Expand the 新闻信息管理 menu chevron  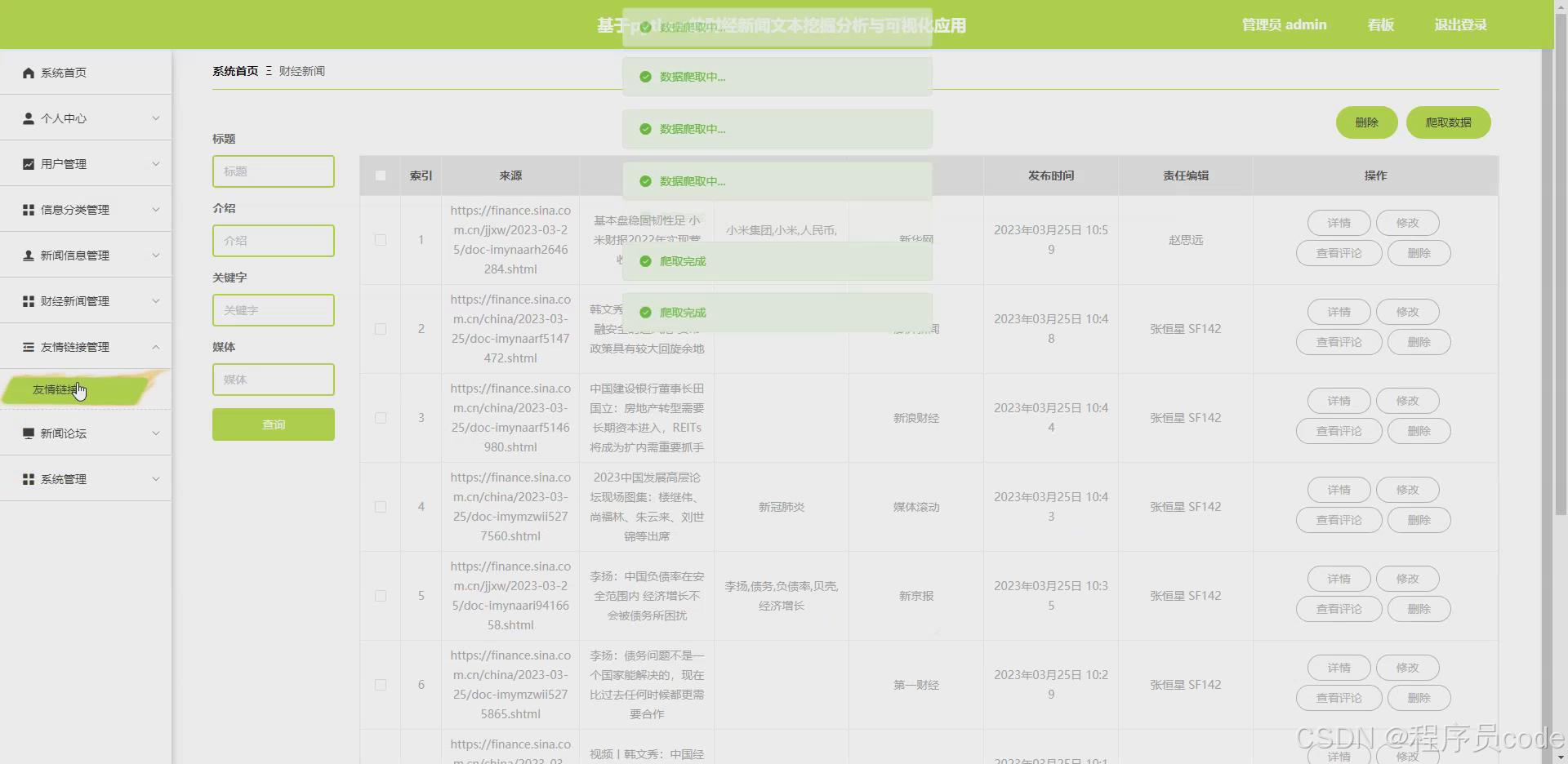(x=156, y=255)
